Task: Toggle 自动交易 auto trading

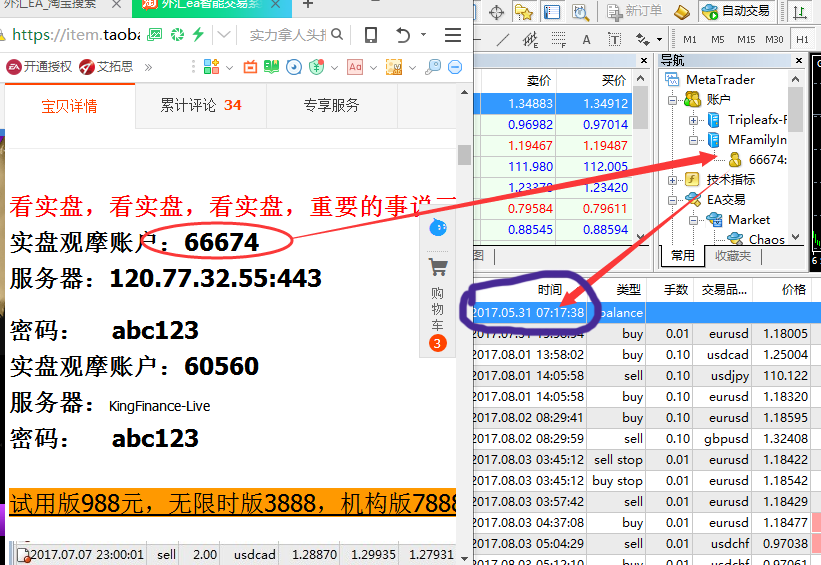Action: (736, 12)
